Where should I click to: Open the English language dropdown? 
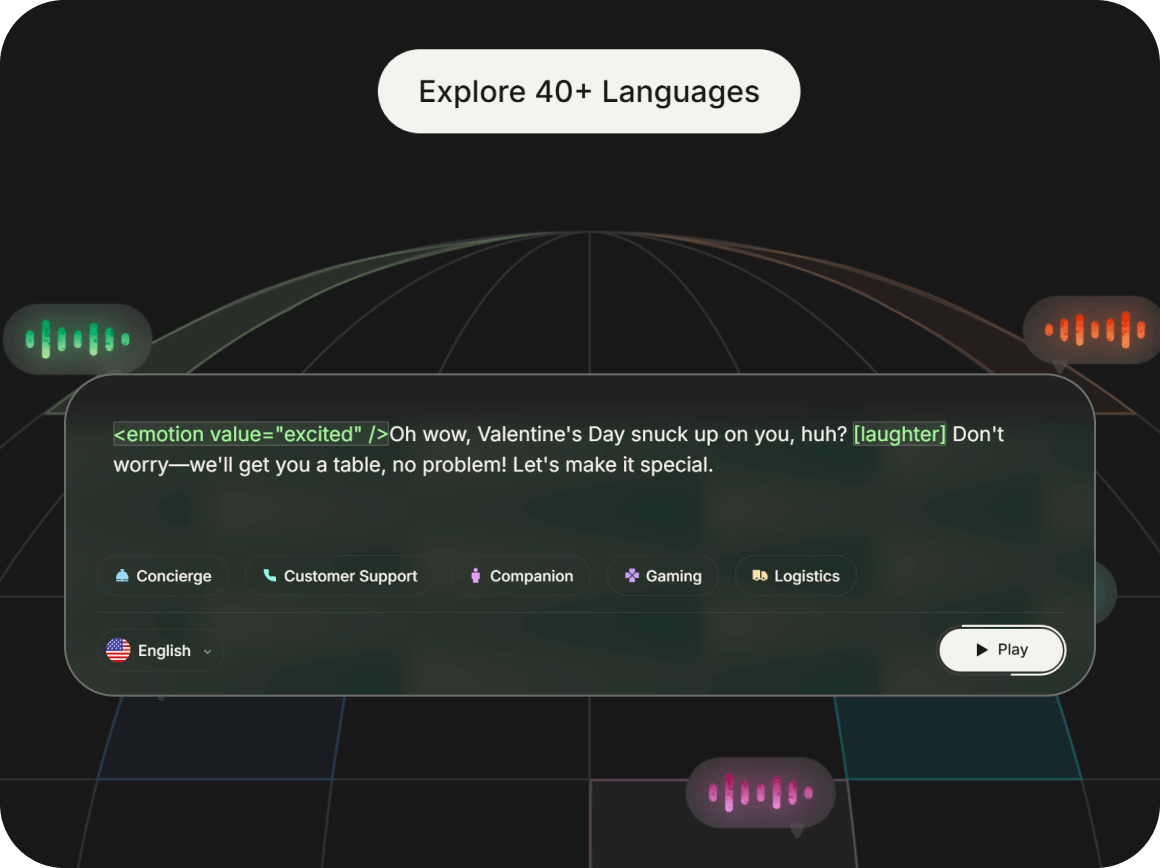coord(162,651)
